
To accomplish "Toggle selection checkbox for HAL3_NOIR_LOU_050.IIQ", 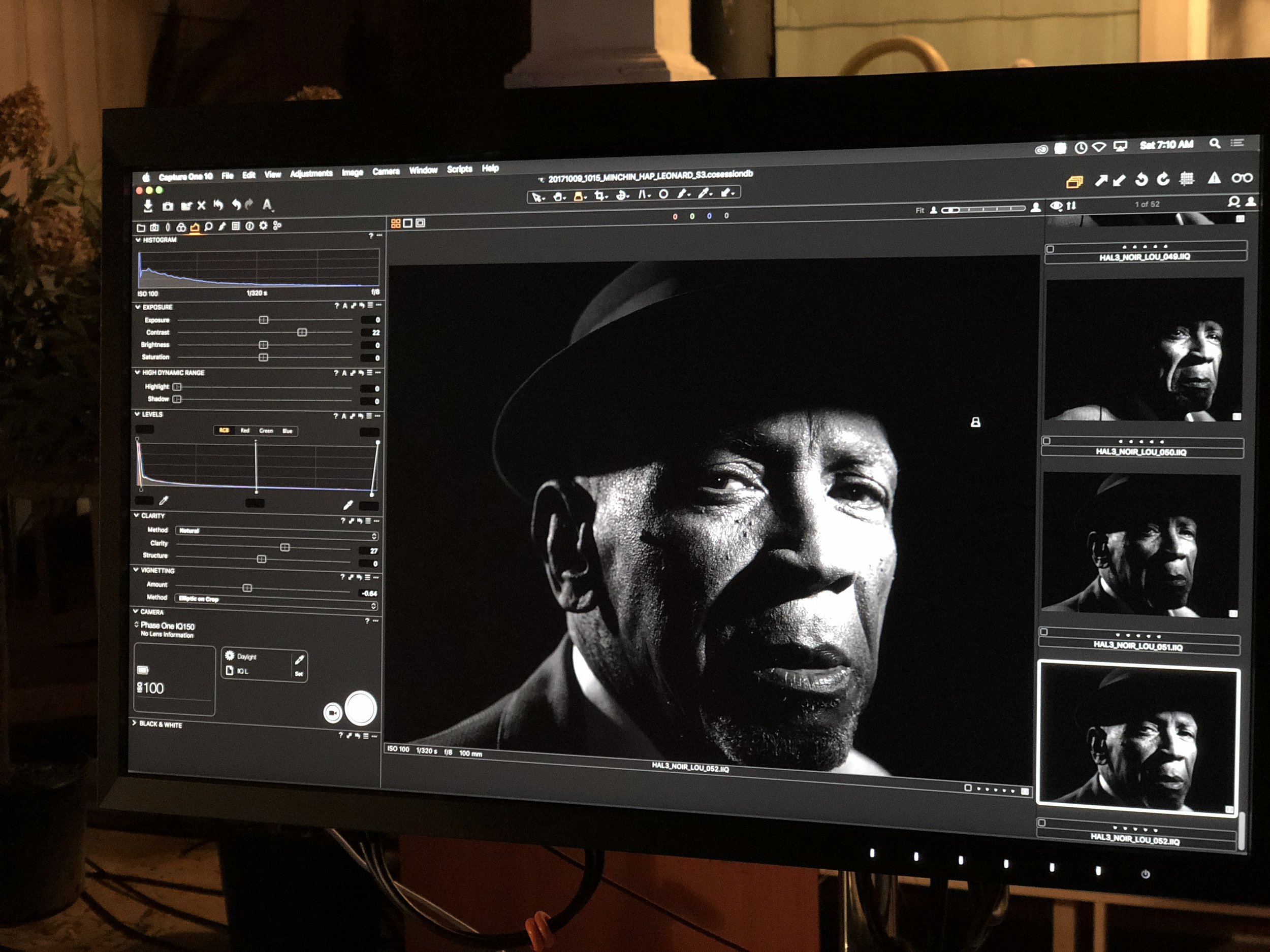I will (1046, 441).
